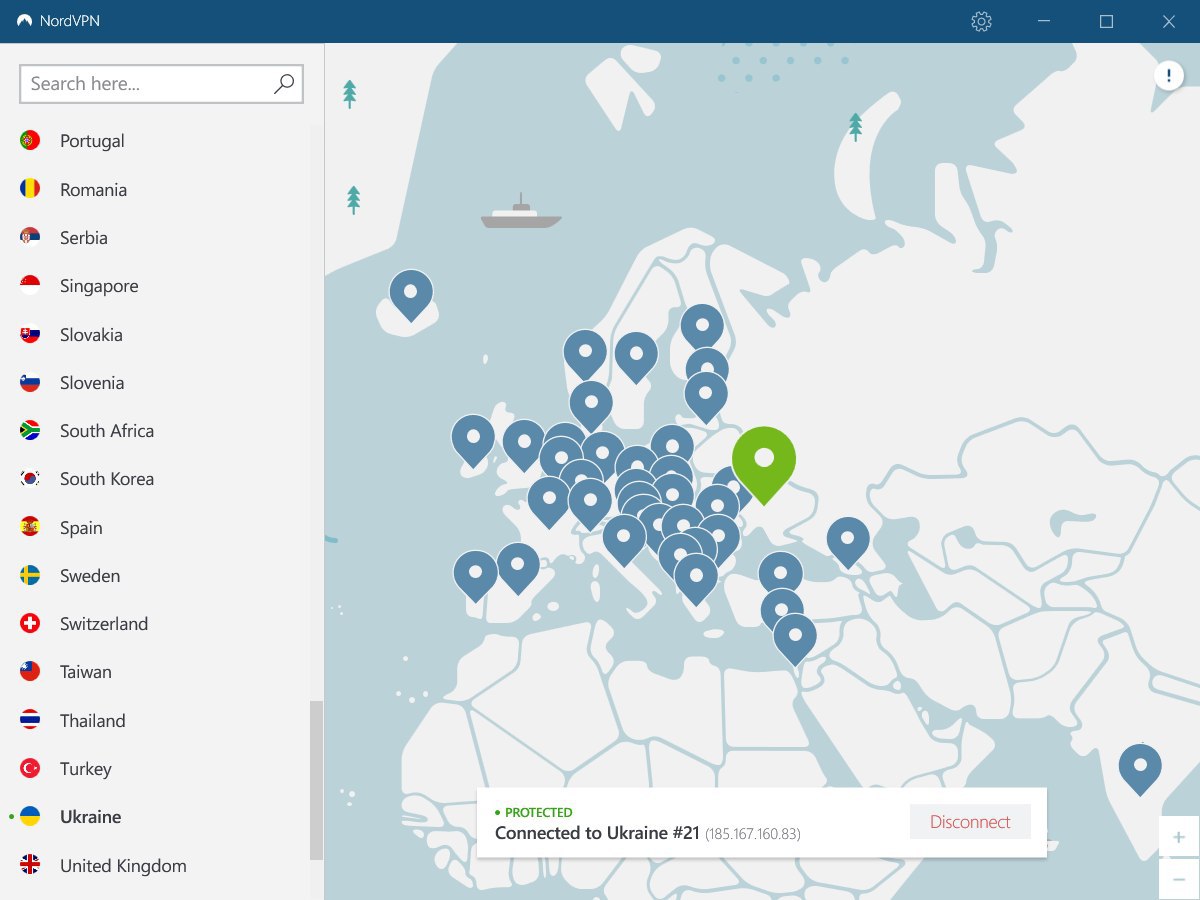1200x900 pixels.
Task: Select the green Ukraine map pin
Action: 764,464
